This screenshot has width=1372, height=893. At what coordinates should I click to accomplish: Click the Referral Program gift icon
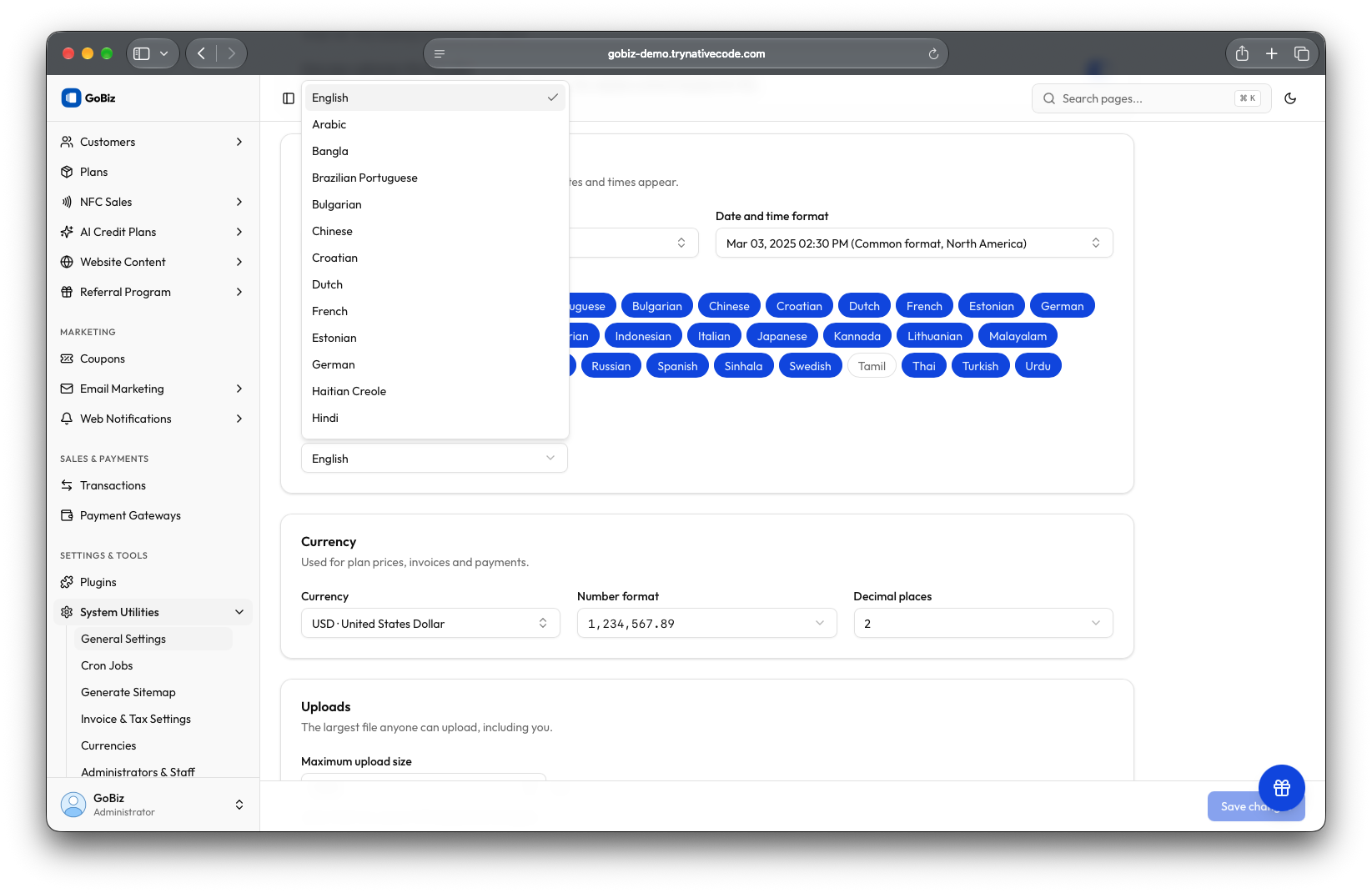tap(67, 292)
